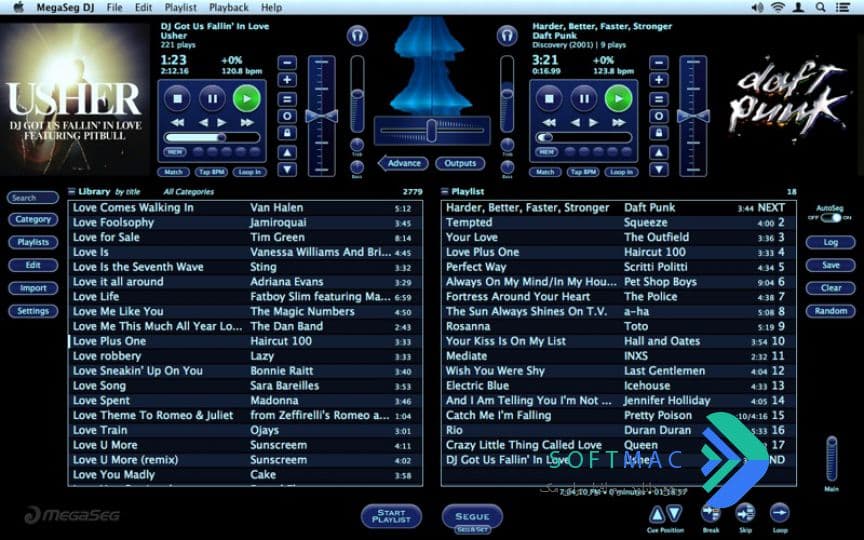Move Cue Position up with triangle icon

tap(656, 515)
